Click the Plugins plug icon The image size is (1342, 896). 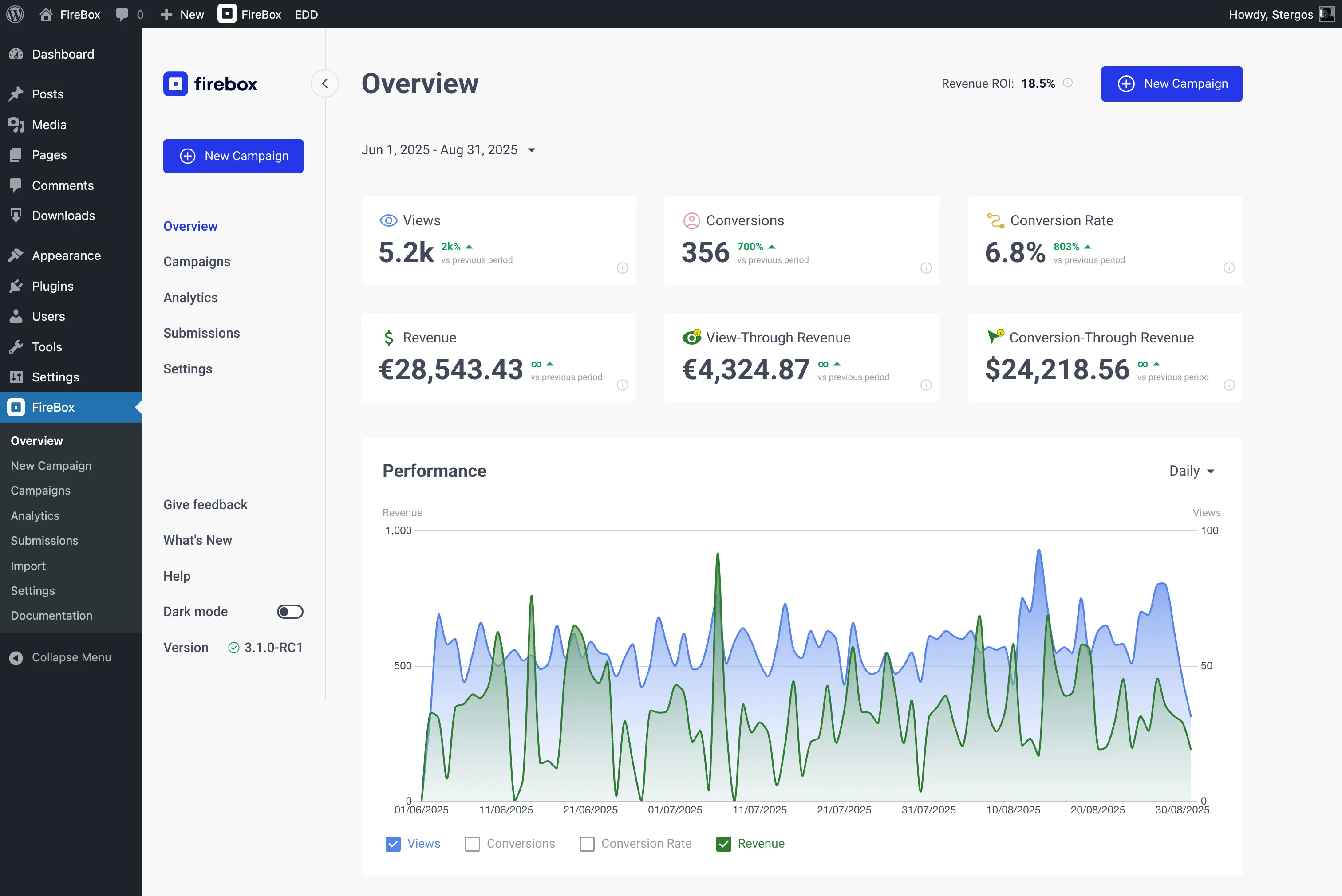pos(16,286)
